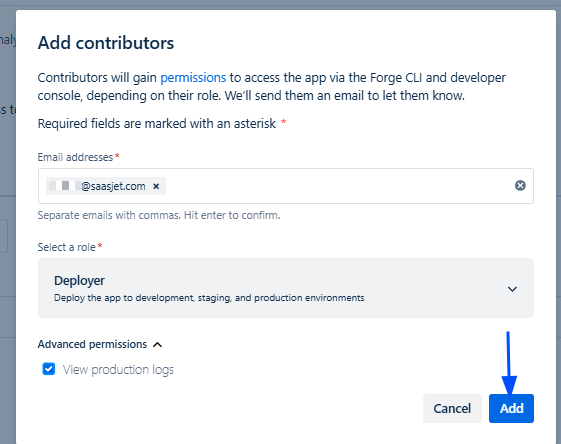Open the permissions hyperlink

pos(193,77)
